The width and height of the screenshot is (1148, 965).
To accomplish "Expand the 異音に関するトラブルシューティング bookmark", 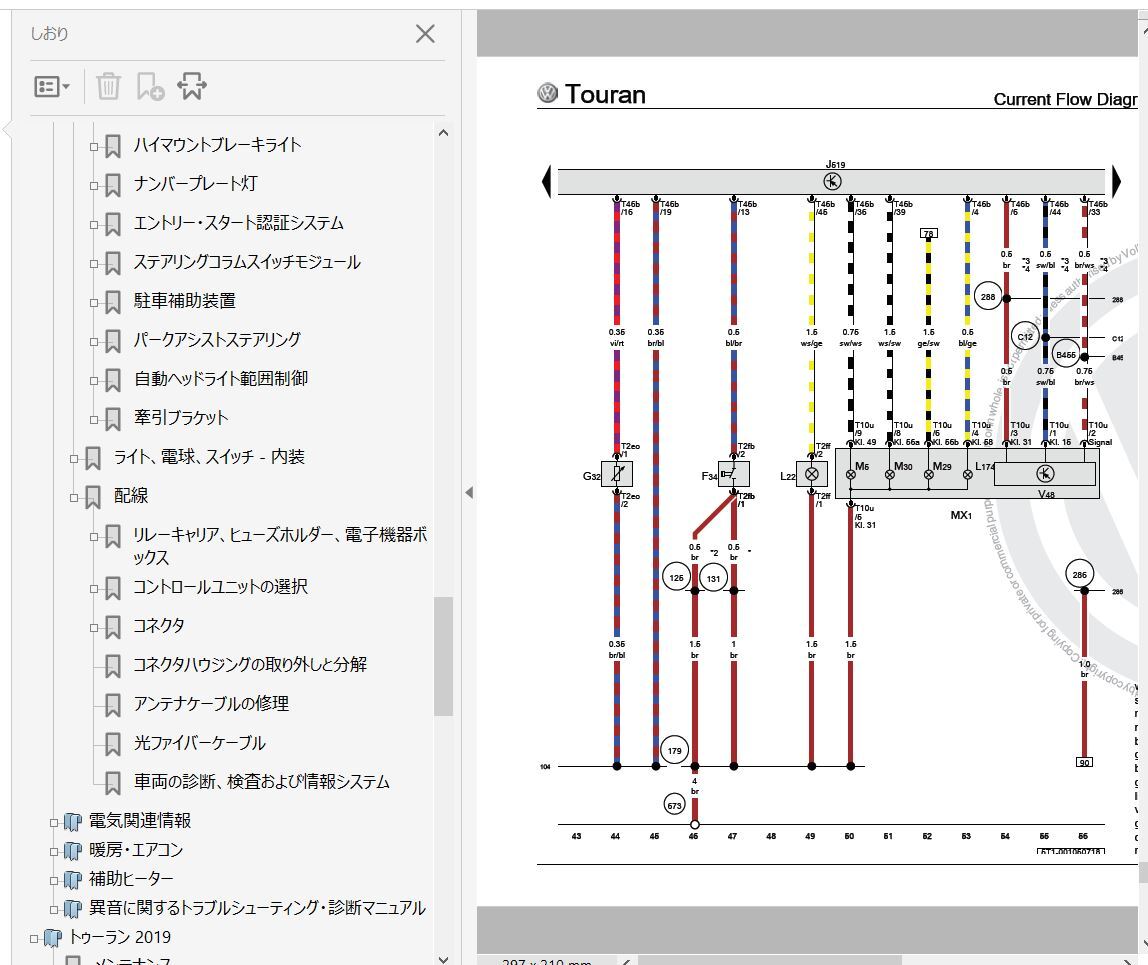I will click(x=54, y=910).
